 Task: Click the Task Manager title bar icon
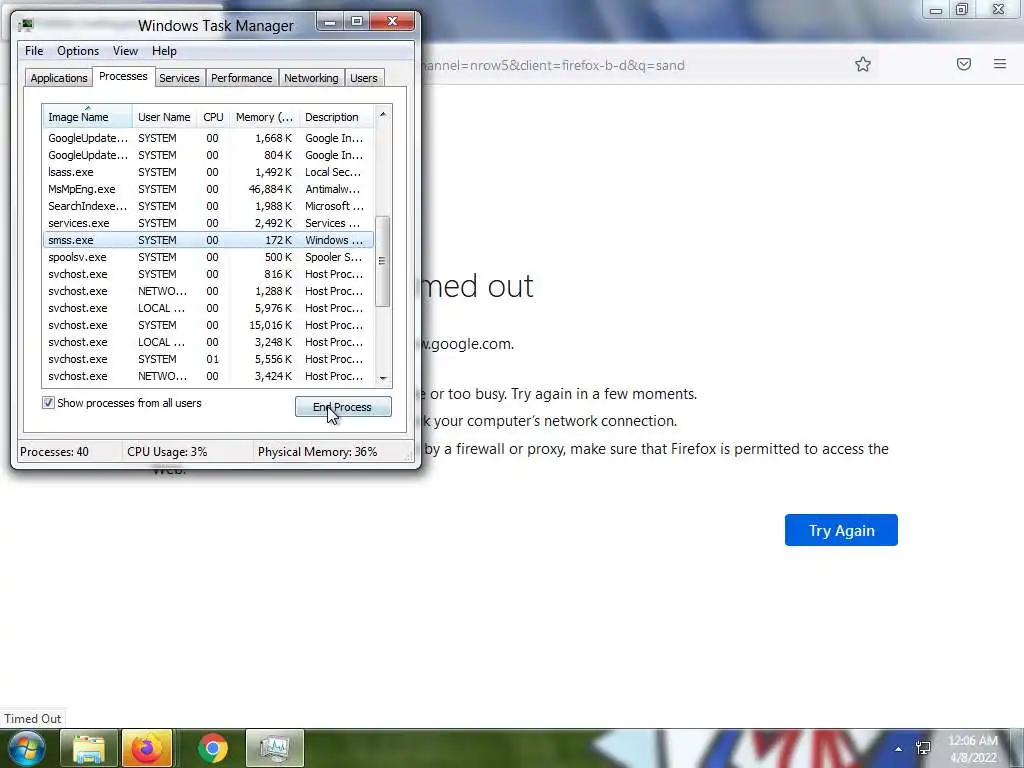tap(26, 25)
